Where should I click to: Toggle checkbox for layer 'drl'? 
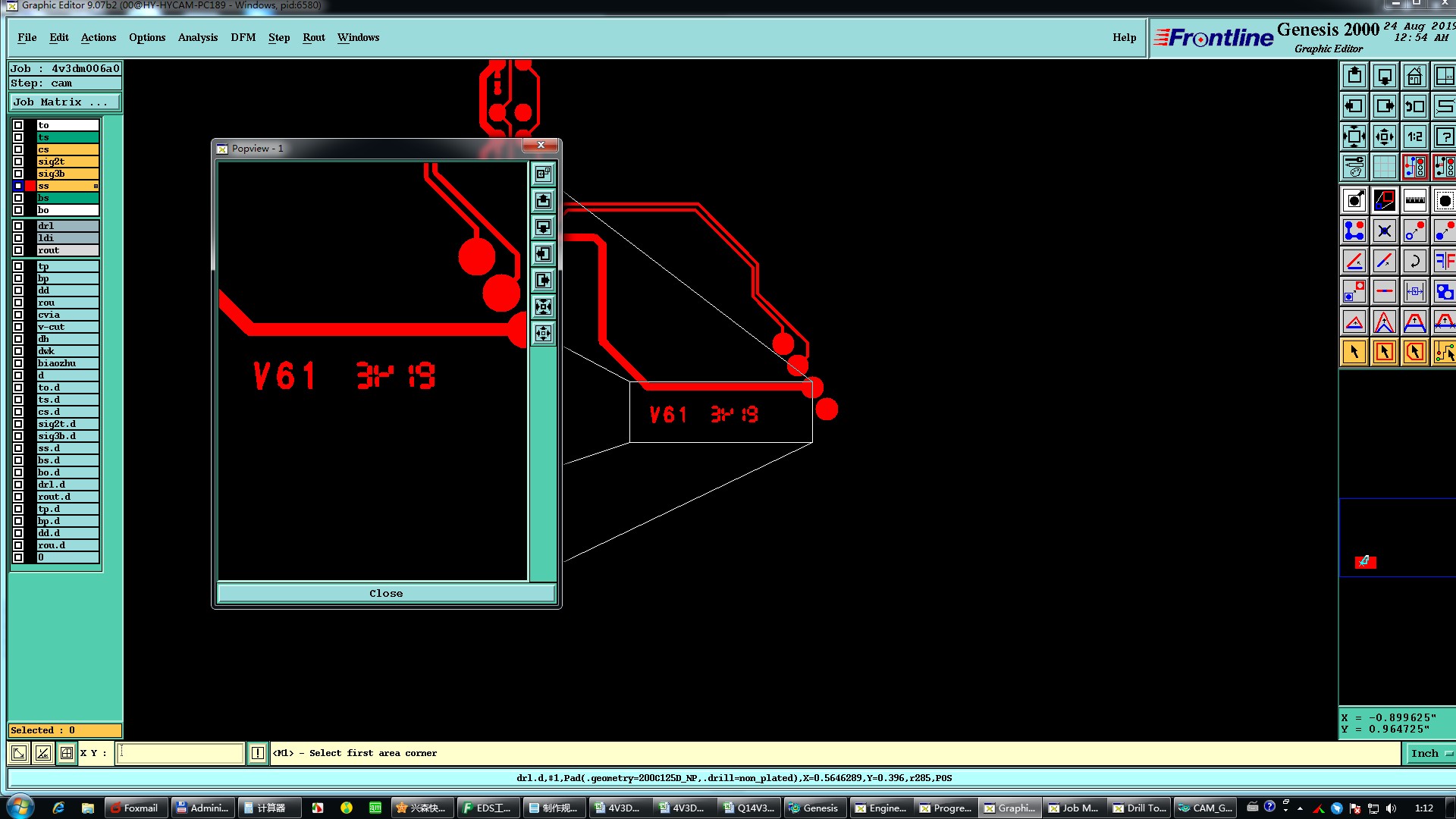tap(18, 226)
